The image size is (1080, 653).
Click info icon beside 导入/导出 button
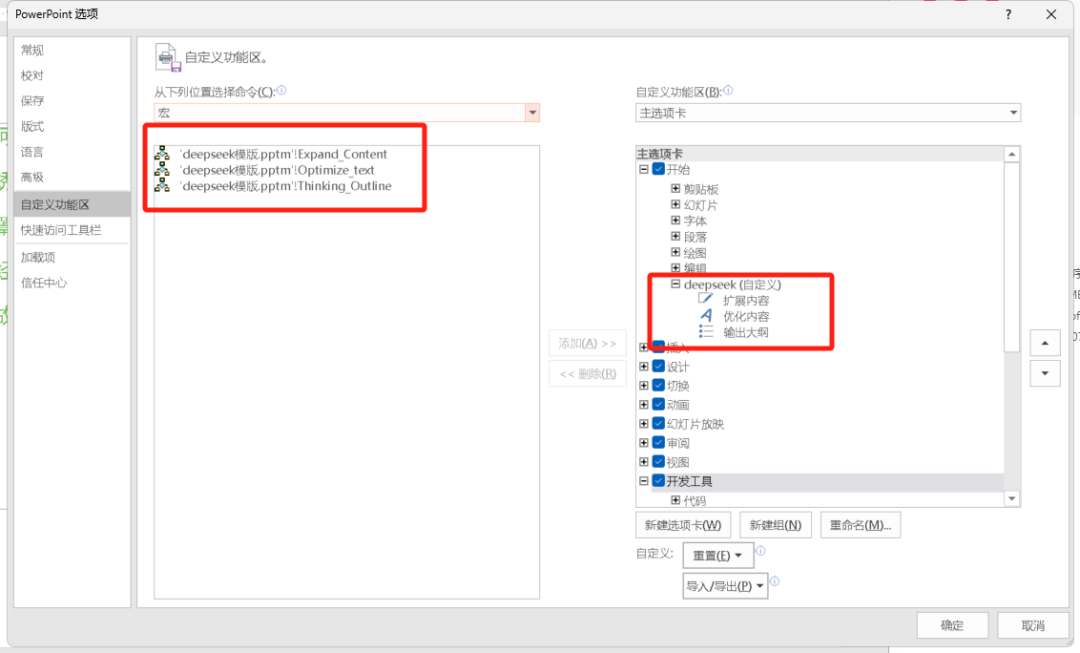point(774,581)
